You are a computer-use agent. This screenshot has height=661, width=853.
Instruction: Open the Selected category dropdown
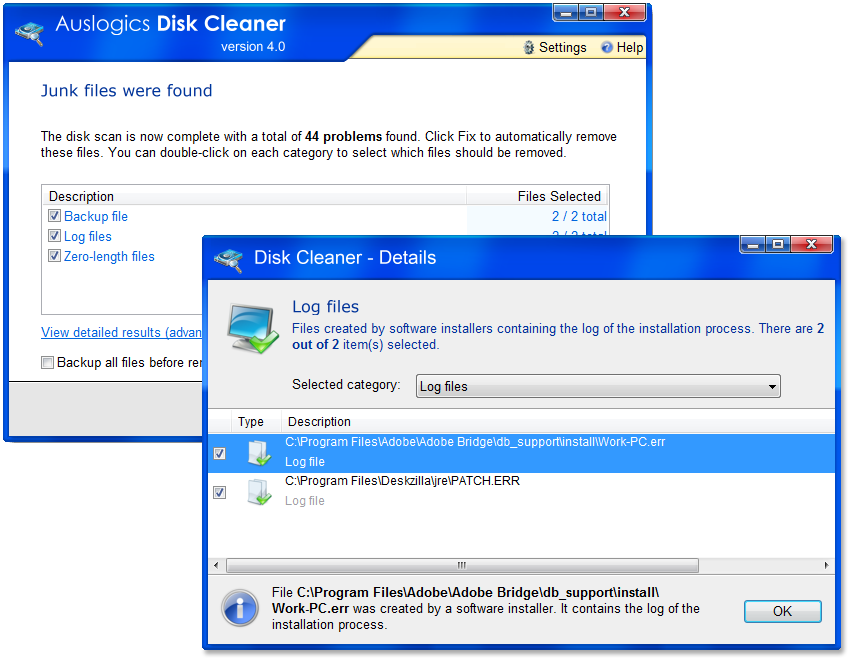pos(598,386)
